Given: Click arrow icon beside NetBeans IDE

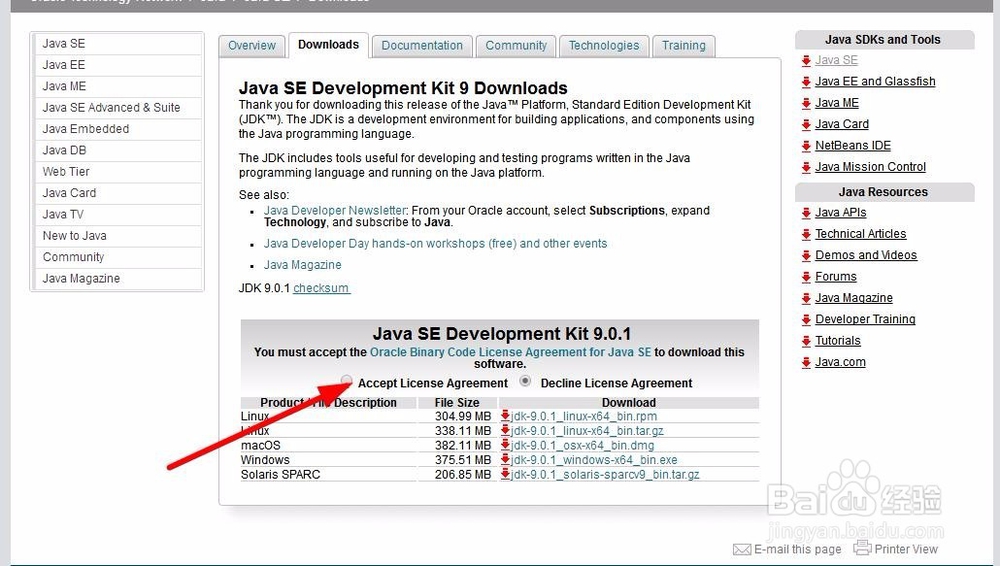Looking at the screenshot, I should [806, 146].
